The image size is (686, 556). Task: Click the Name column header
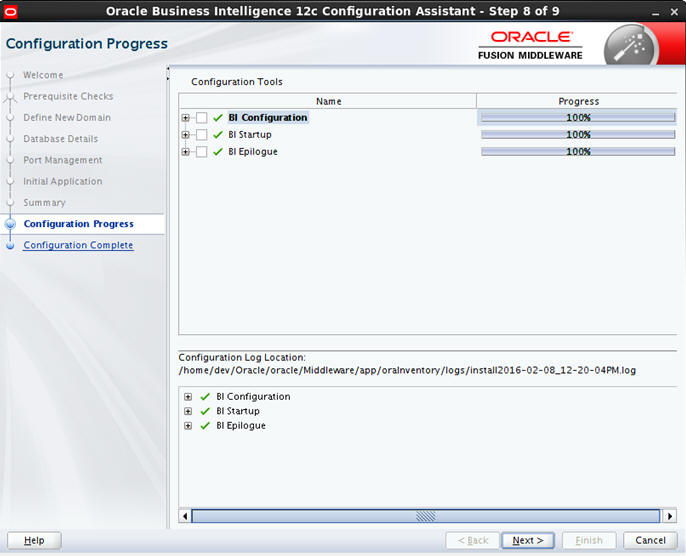click(x=328, y=101)
